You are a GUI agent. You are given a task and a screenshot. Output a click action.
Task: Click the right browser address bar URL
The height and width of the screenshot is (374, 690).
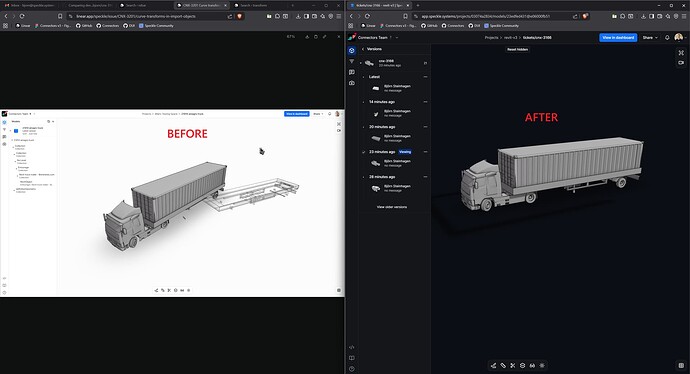pyautogui.click(x=485, y=16)
